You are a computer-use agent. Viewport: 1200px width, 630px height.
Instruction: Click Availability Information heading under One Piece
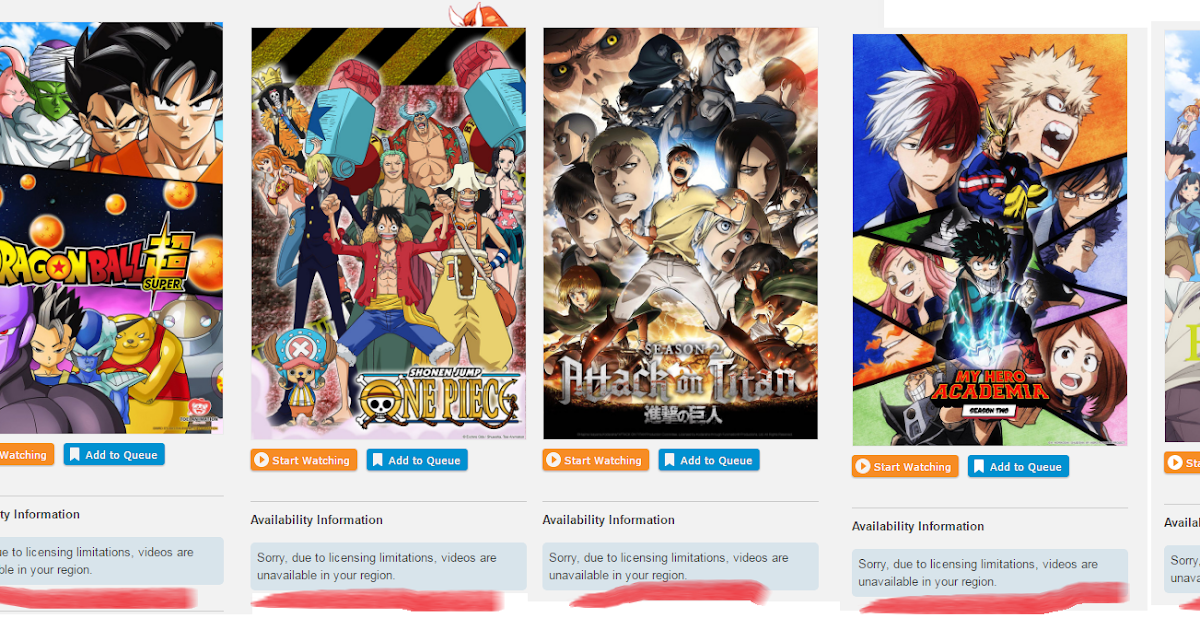pyautogui.click(x=317, y=520)
